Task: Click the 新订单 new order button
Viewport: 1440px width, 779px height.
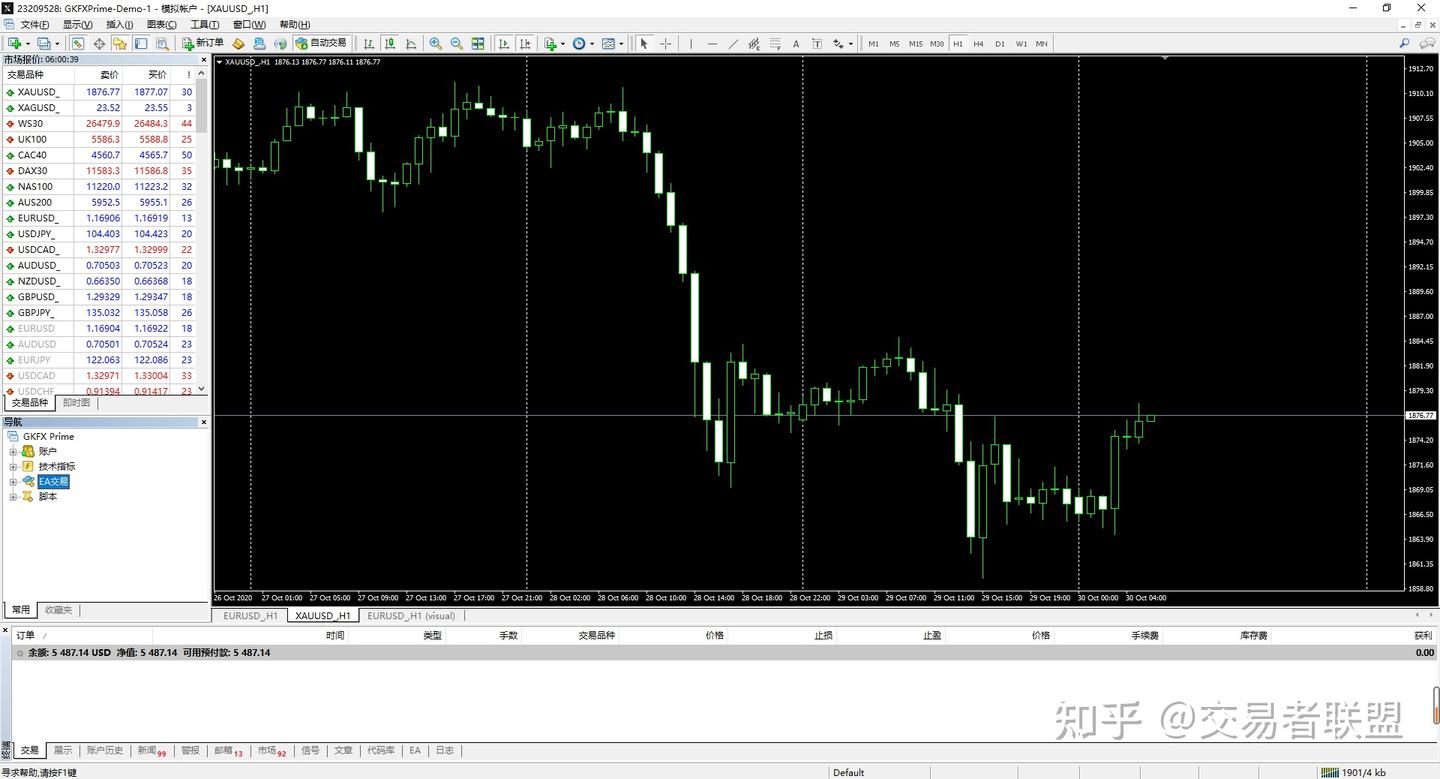Action: 203,43
